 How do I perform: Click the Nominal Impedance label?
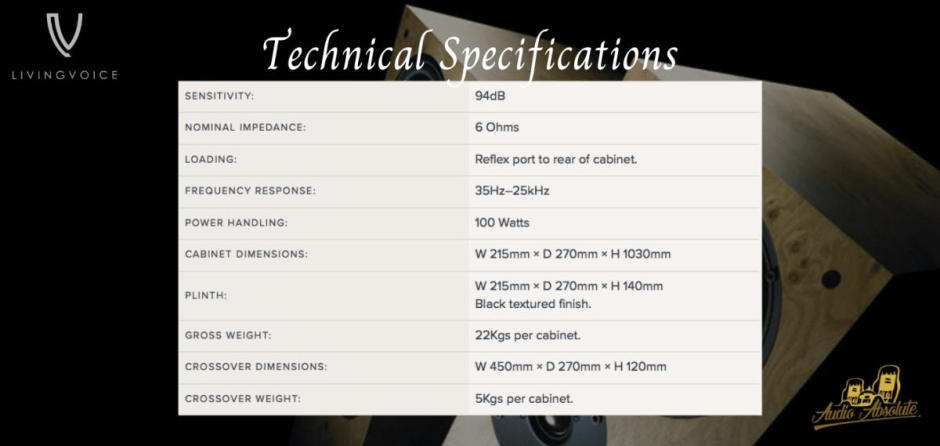(245, 128)
